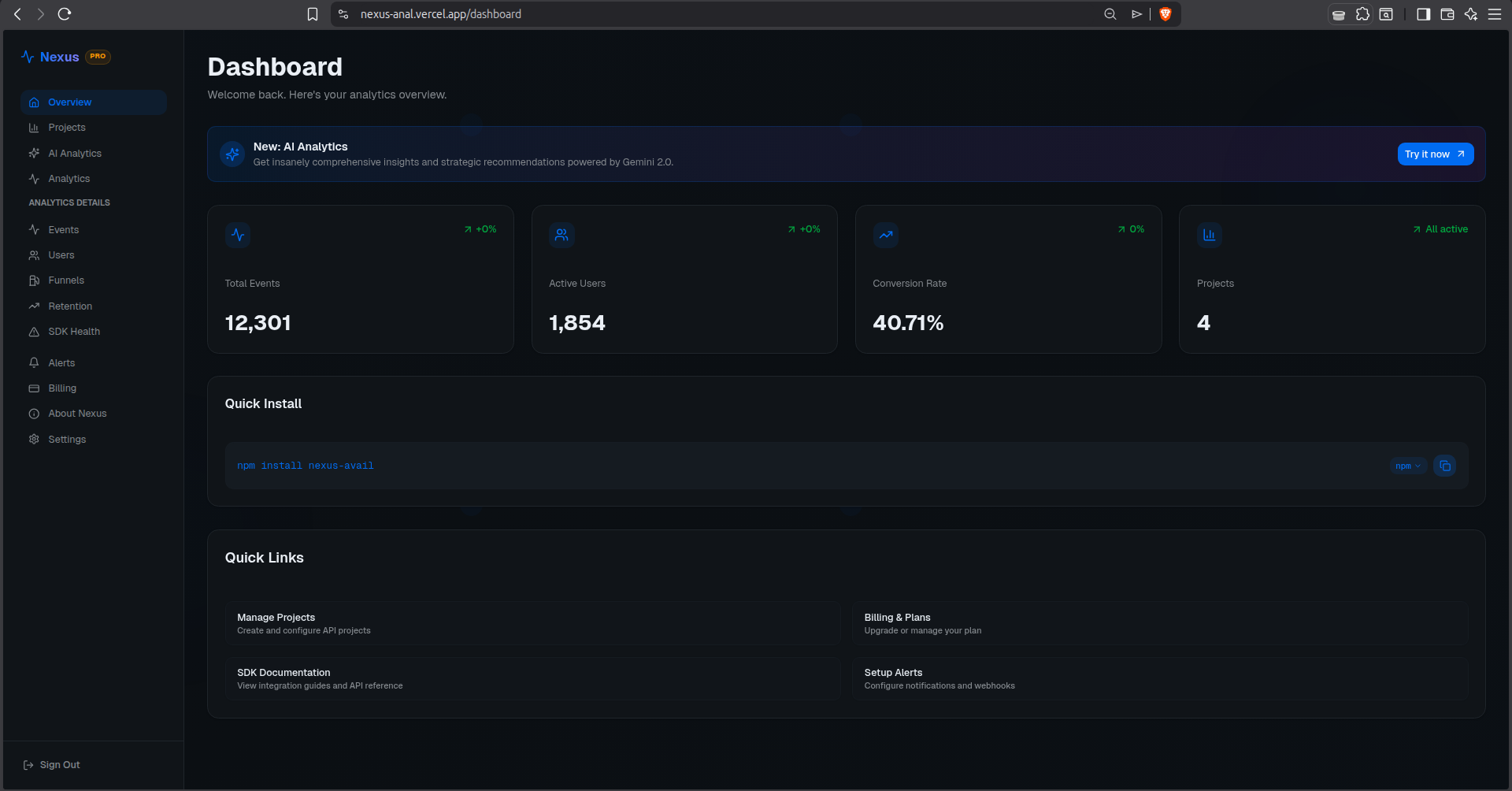Image resolution: width=1512 pixels, height=791 pixels.
Task: Open AI Analytics from sidebar
Action: coord(94,154)
